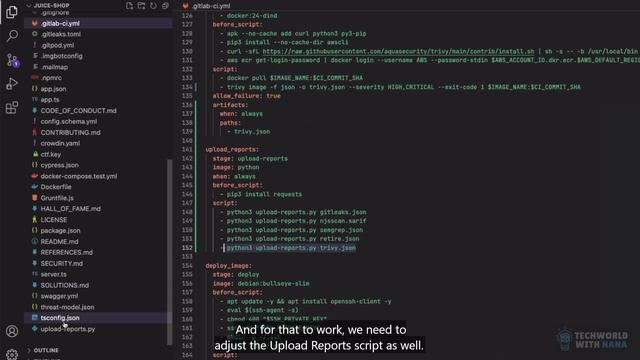Screen dimensions: 640x360
Task: Open the trivy install.sh URL link
Action: tap(398, 51)
